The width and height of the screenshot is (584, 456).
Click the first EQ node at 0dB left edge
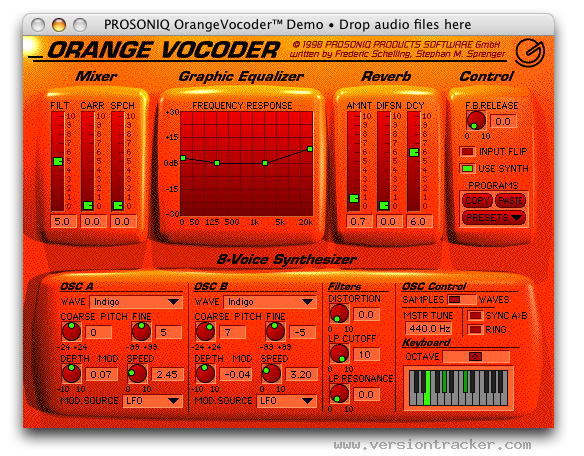click(183, 158)
